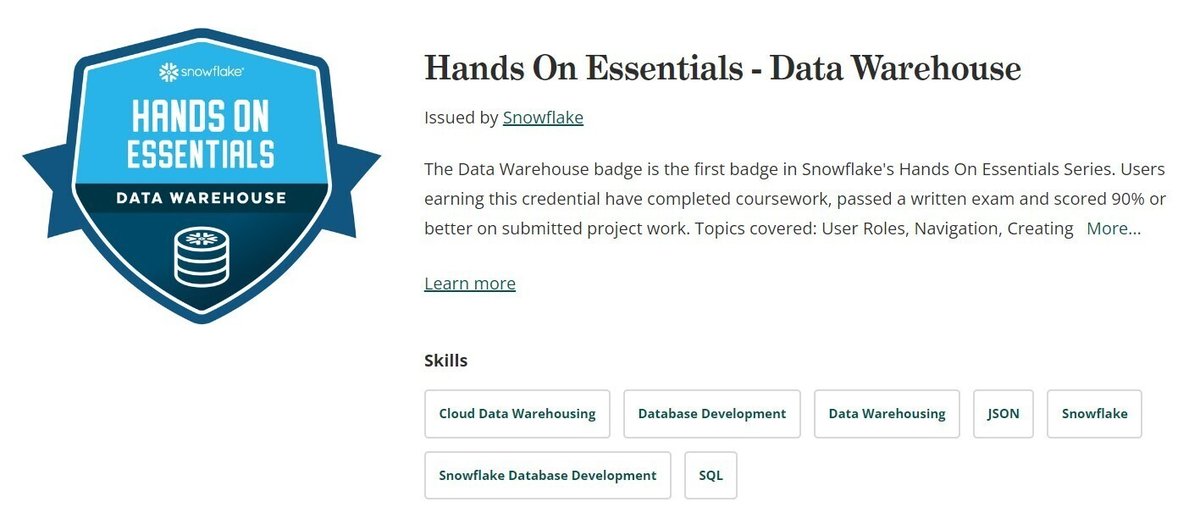The height and width of the screenshot is (523, 1200).
Task: Expand the description with More...
Action: (x=1113, y=228)
